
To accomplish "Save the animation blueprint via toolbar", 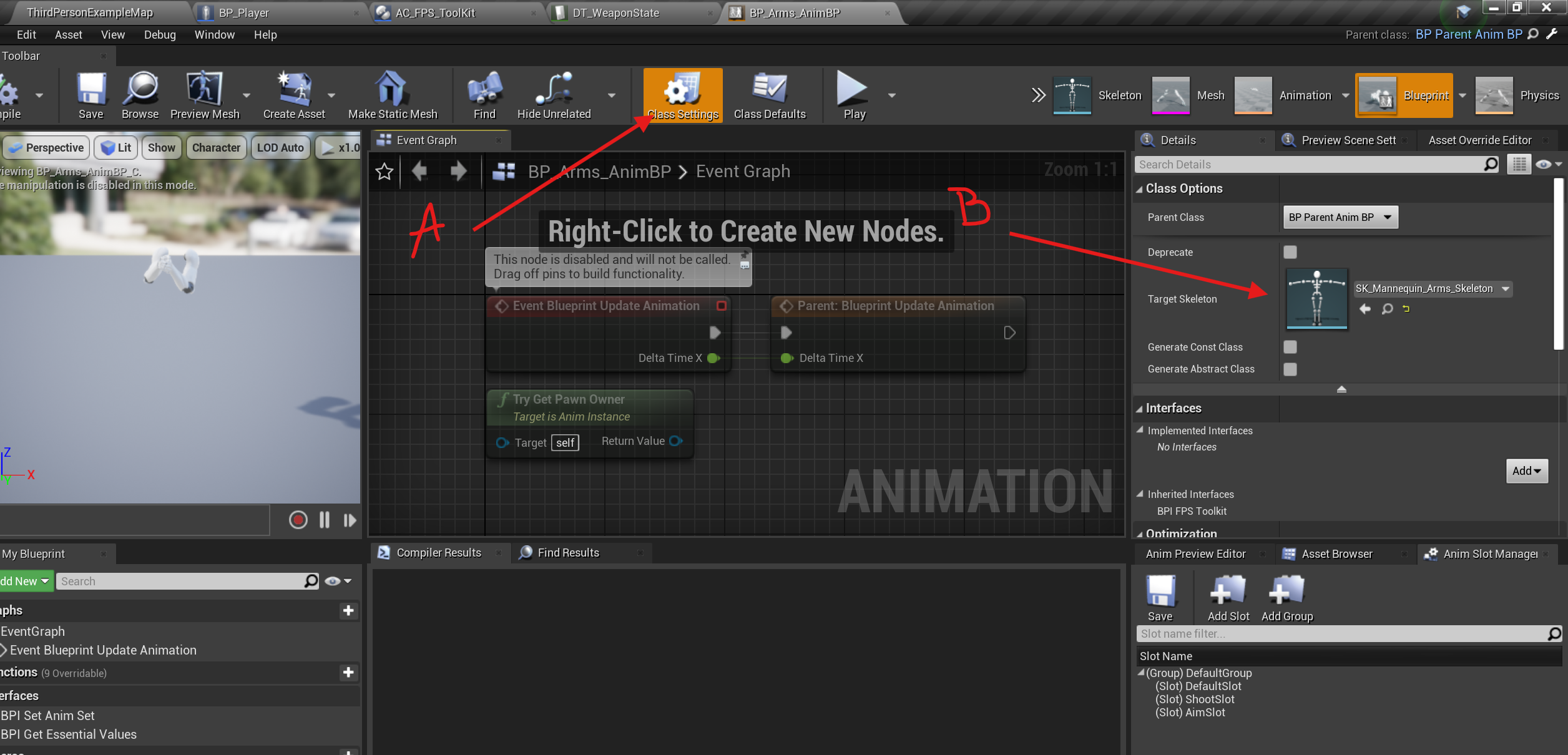I will pyautogui.click(x=91, y=95).
